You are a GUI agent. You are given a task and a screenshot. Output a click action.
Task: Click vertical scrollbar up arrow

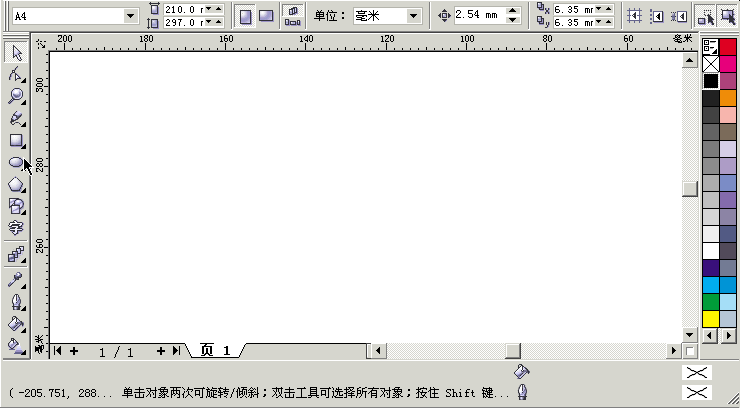[x=690, y=60]
